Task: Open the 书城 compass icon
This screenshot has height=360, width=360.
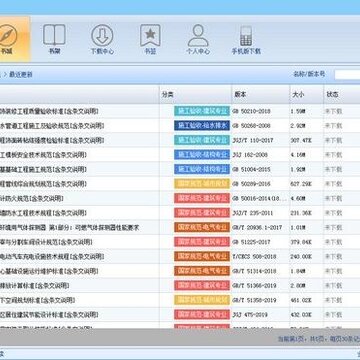Action: [x=7, y=36]
